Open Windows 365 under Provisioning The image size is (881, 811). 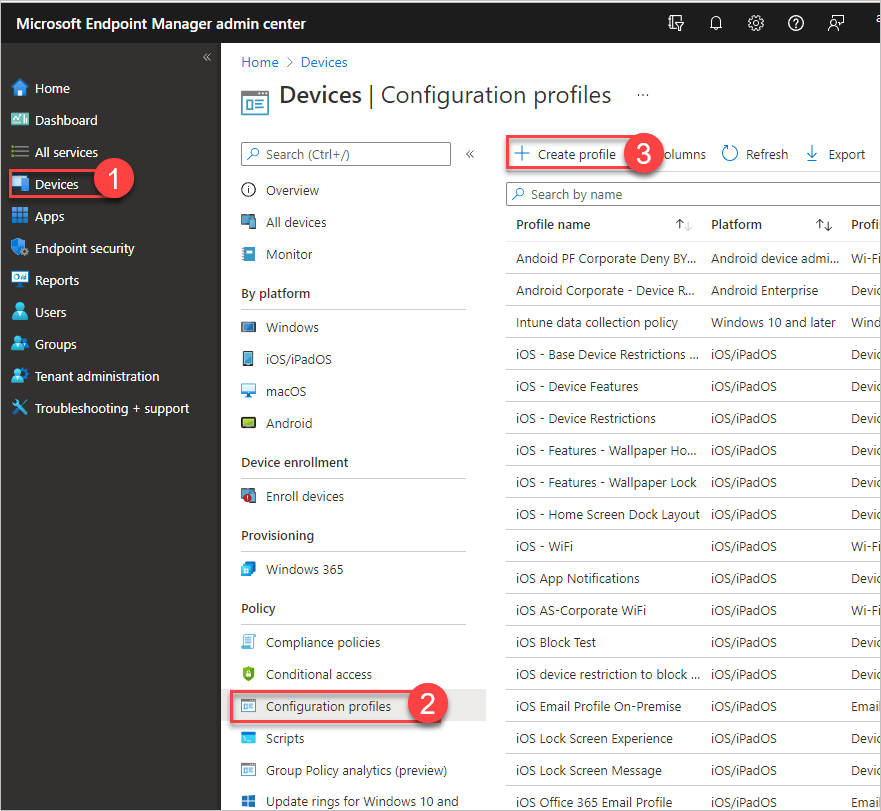(x=292, y=569)
